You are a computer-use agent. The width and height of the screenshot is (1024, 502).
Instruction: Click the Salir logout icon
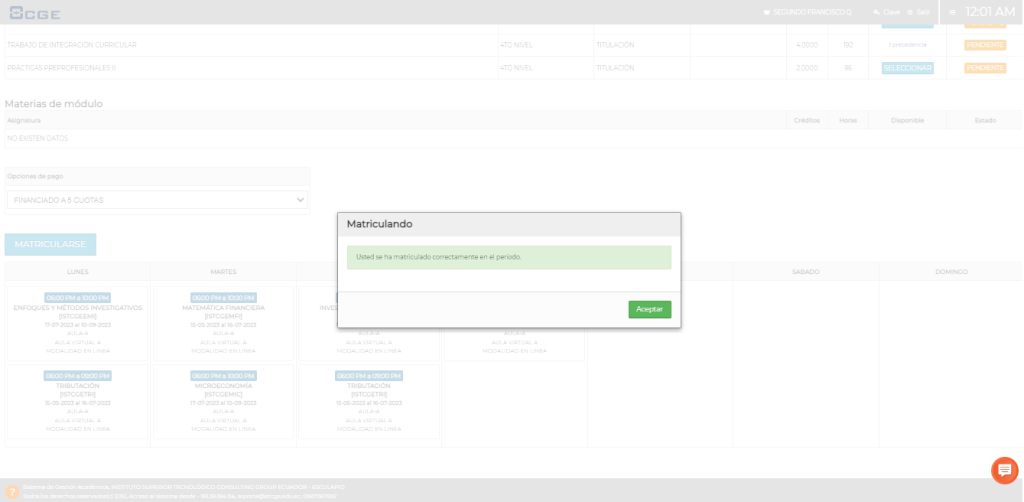pos(910,12)
